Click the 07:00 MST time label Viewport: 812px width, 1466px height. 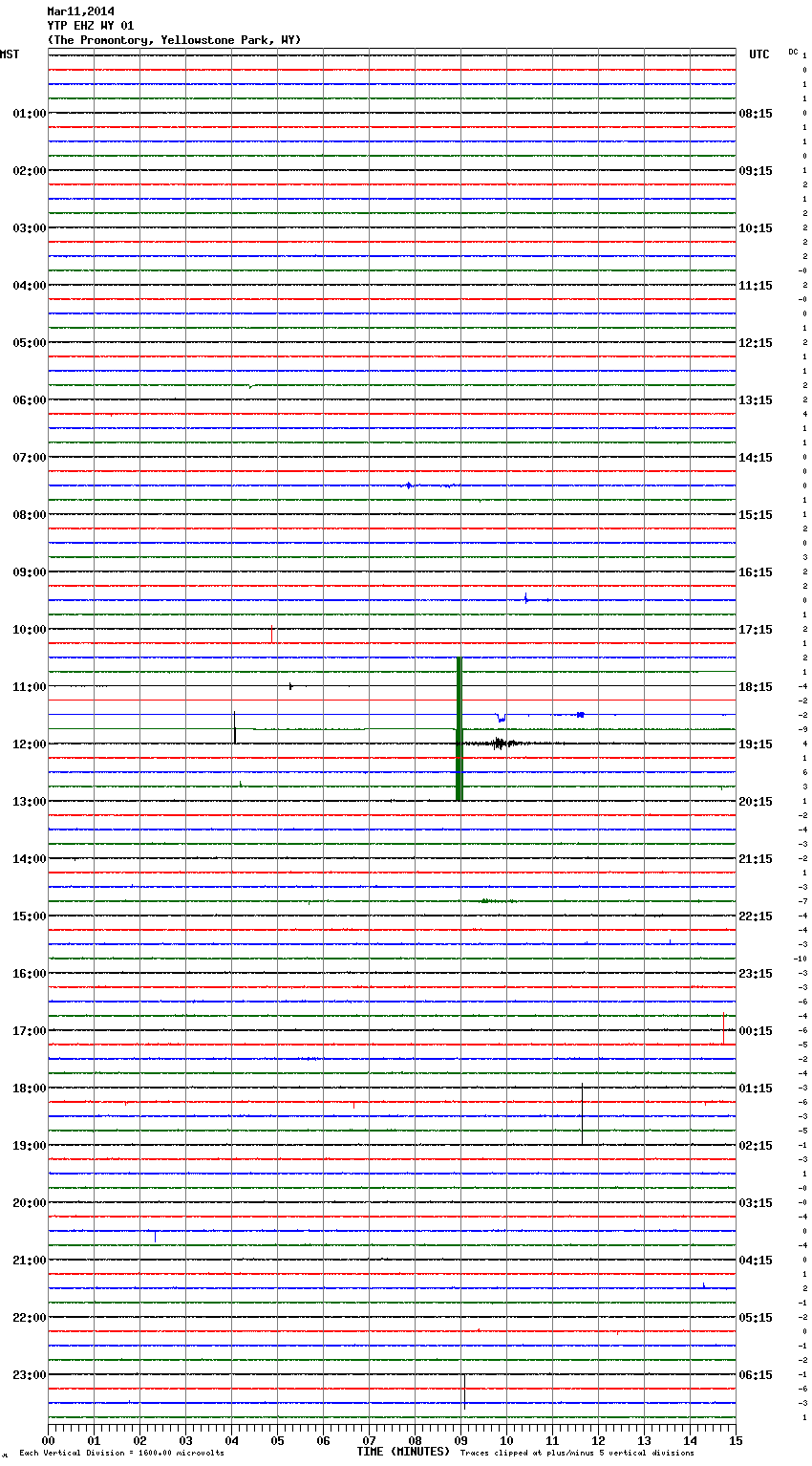click(x=29, y=458)
